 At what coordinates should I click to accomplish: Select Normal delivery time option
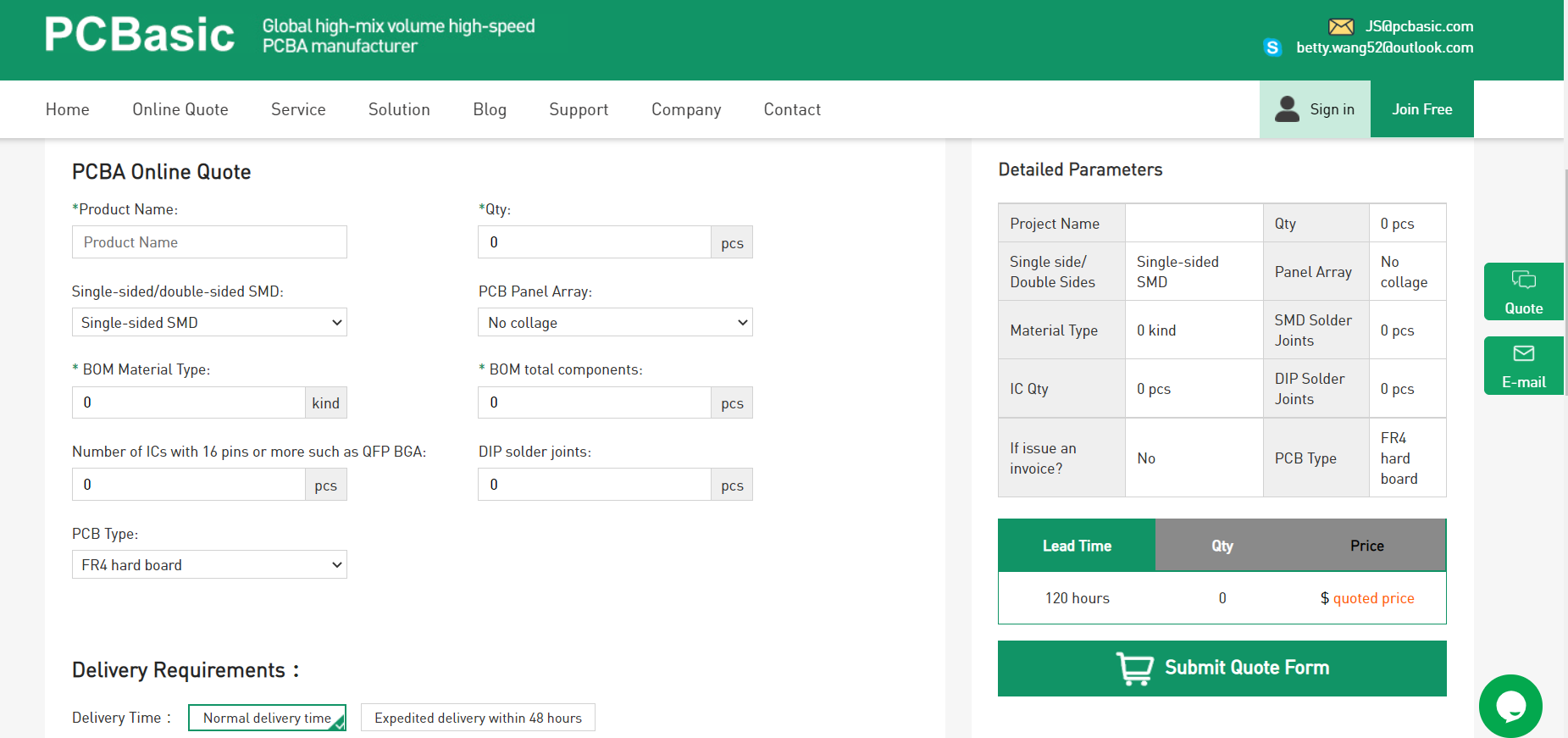[x=267, y=718]
